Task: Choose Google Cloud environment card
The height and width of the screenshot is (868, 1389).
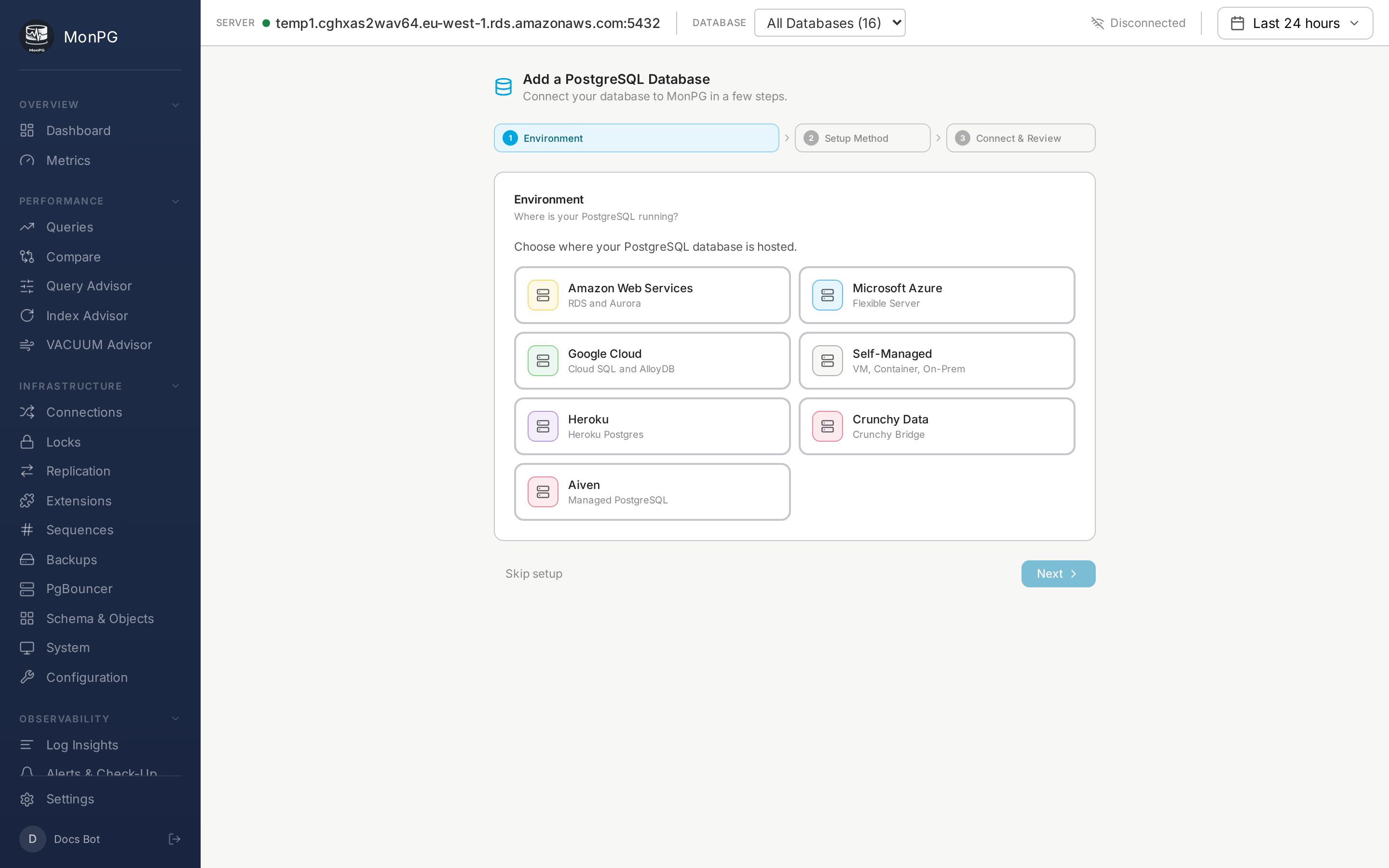Action: (x=652, y=361)
